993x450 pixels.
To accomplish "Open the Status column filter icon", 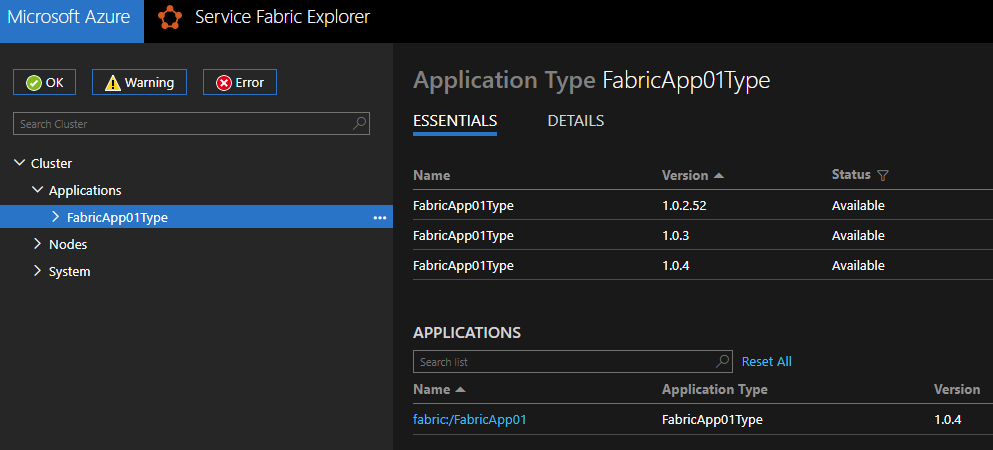I will pos(882,175).
